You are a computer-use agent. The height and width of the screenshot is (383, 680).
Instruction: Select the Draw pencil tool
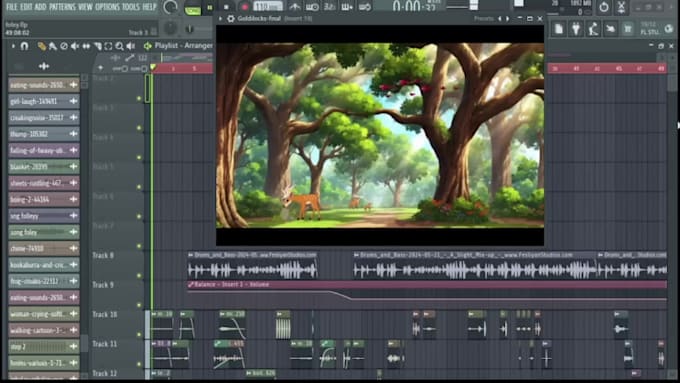tap(42, 46)
